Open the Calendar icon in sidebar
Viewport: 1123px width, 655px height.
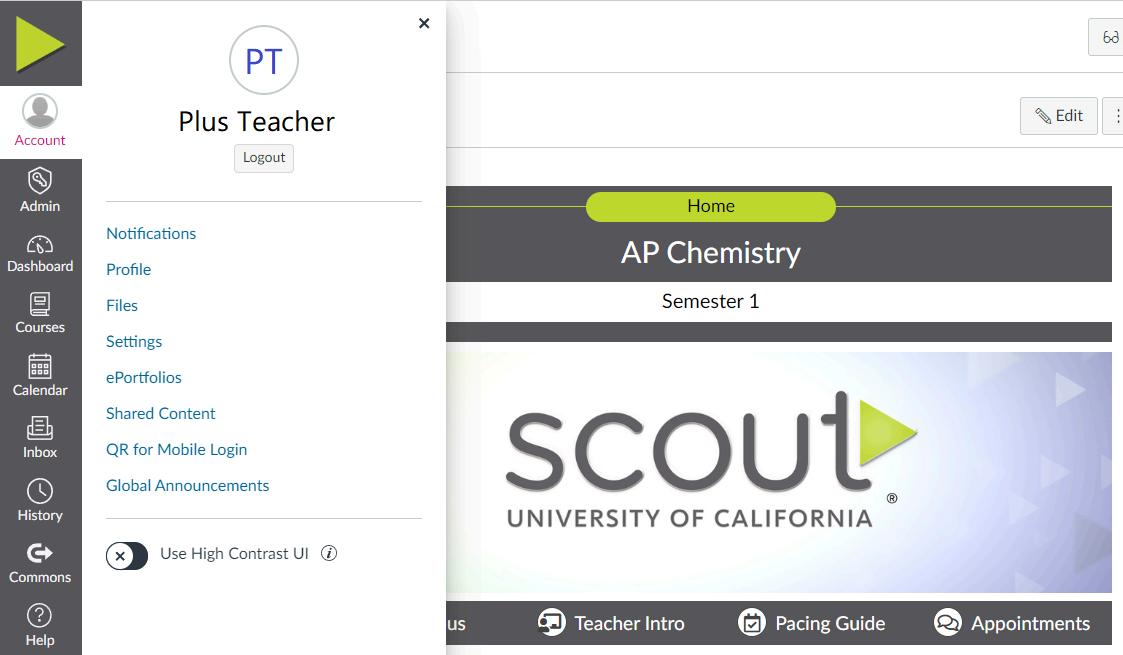click(40, 367)
